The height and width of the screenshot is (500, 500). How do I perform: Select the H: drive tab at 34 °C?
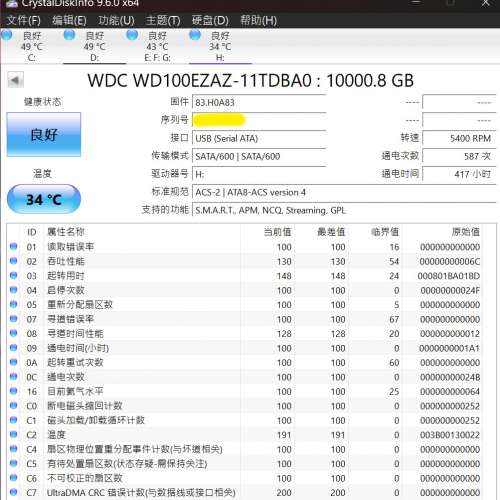click(220, 46)
